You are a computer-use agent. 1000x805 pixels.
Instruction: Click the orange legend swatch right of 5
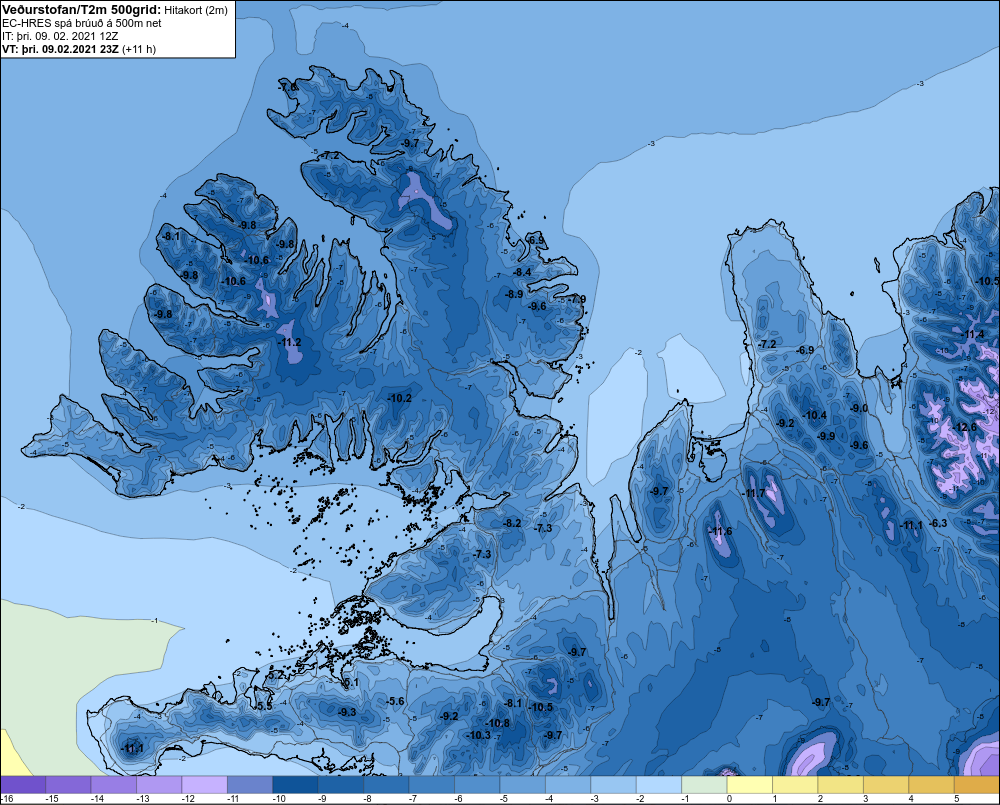[977, 785]
